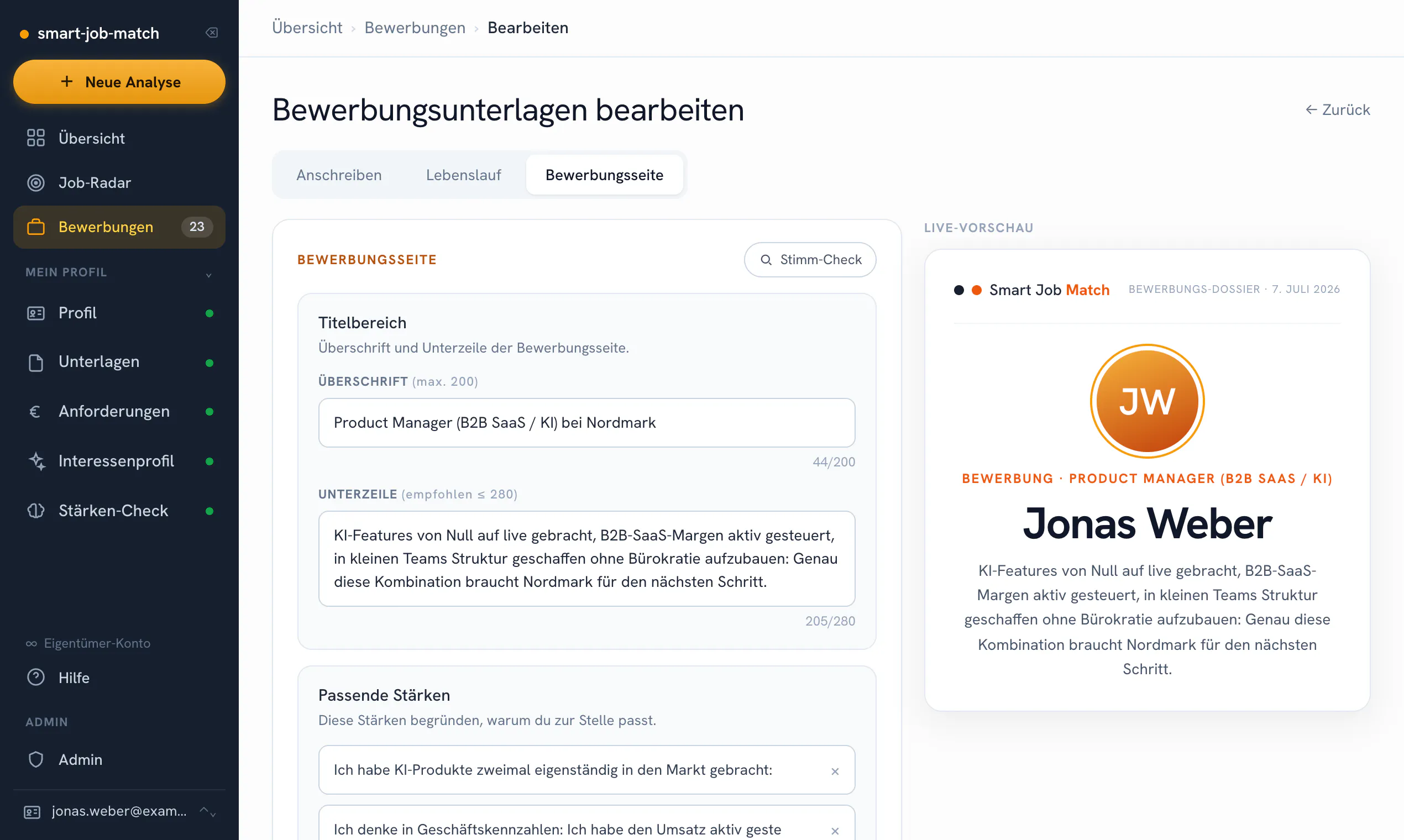Image resolution: width=1404 pixels, height=840 pixels.
Task: Edit the 'Ich denke in Geschäftskennzahlen' strength field
Action: [x=586, y=823]
